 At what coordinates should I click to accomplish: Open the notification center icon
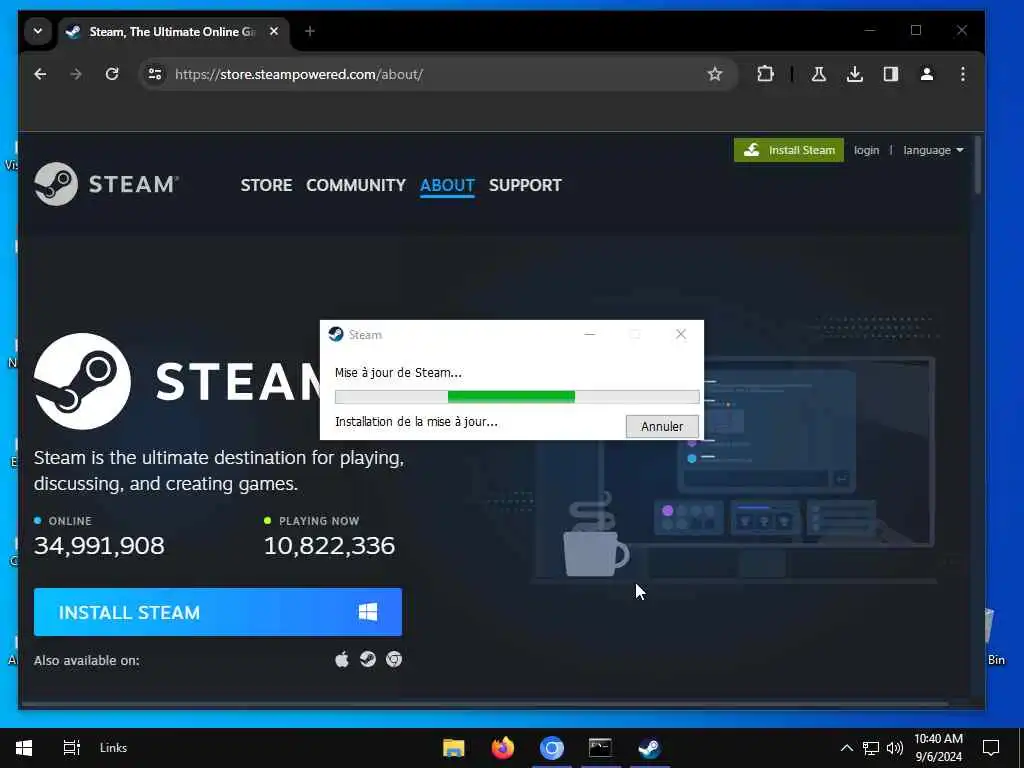[991, 748]
